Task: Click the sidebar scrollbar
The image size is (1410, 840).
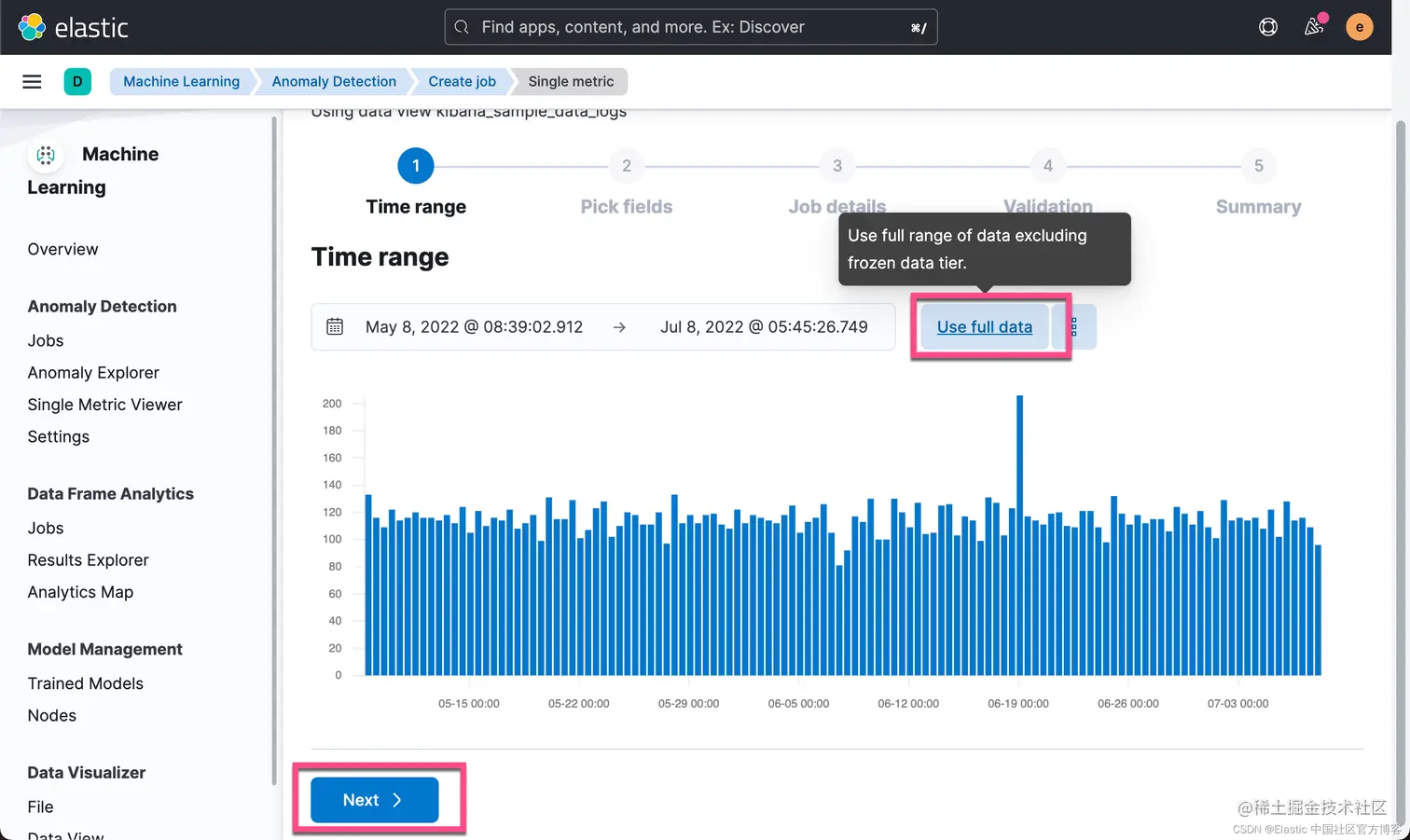Action: tap(274, 451)
